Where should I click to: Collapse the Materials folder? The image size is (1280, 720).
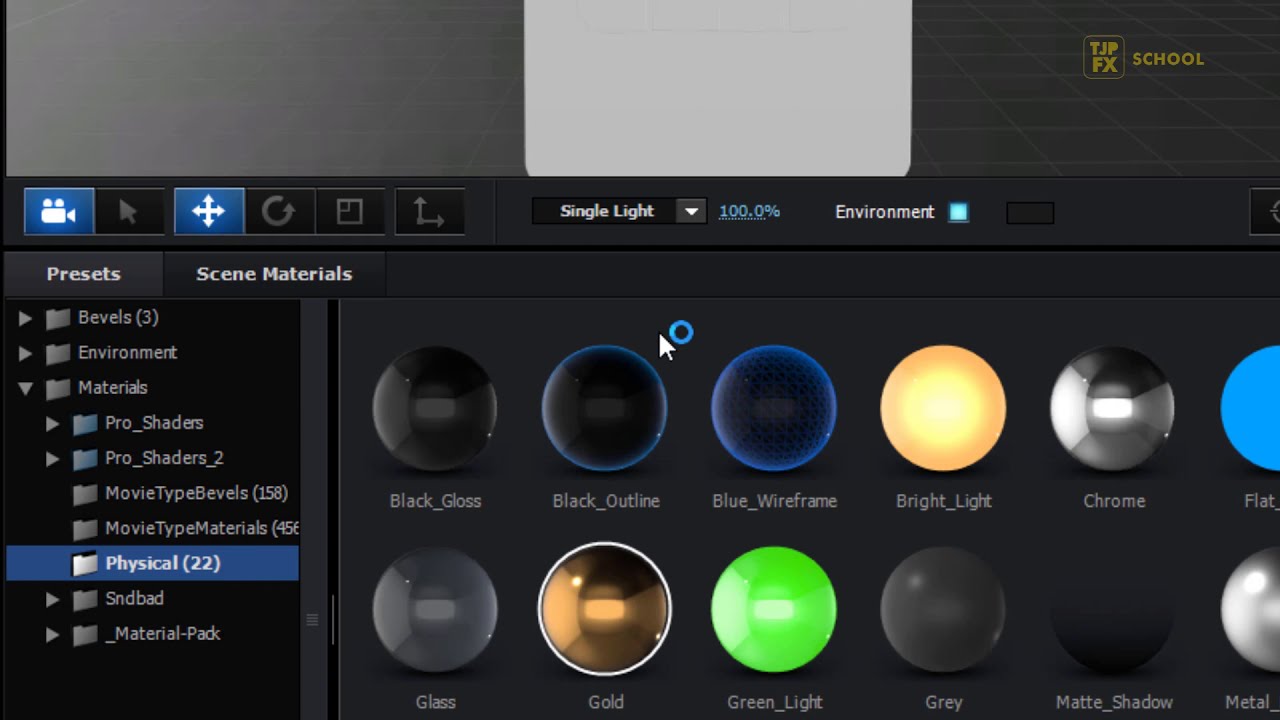25,388
